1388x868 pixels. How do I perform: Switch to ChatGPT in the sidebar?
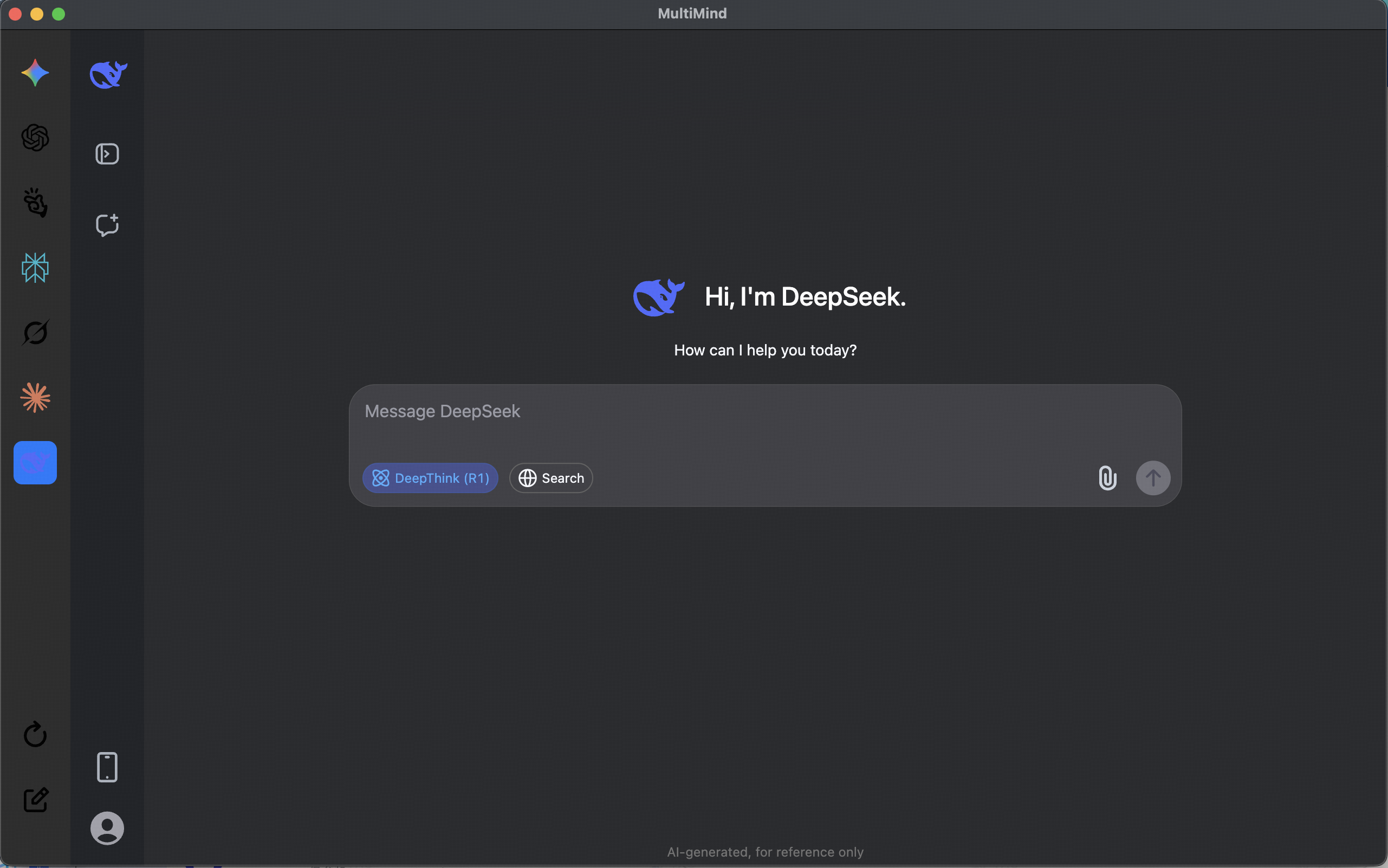[x=35, y=138]
